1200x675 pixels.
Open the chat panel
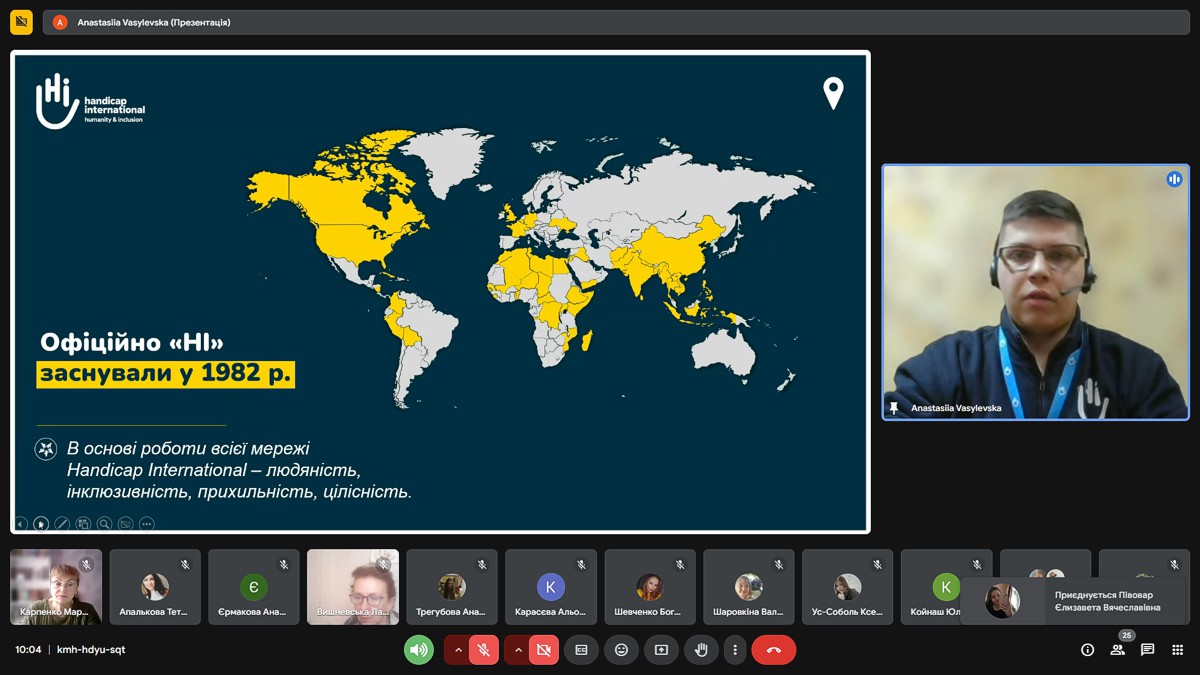pos(1148,650)
